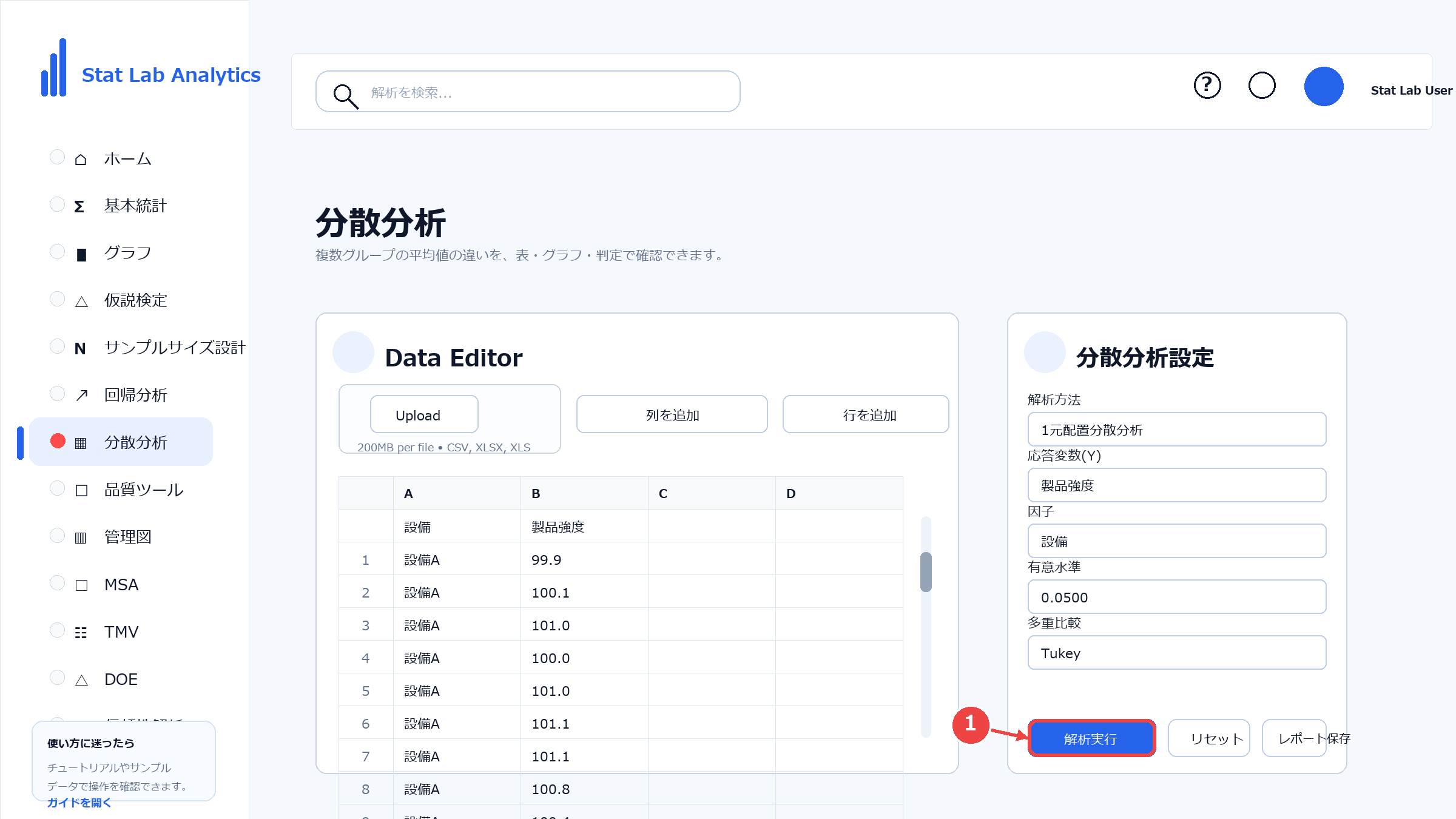The image size is (1456, 819).
Task: Open the 解析方法 dropdown showing 1元配置分散分析
Action: coord(1177,430)
